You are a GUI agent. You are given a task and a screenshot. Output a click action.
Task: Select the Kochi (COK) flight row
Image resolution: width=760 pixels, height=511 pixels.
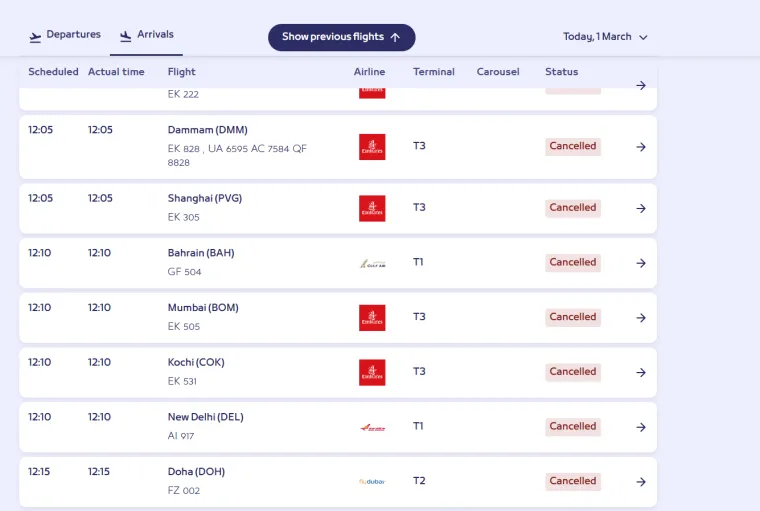pyautogui.click(x=196, y=362)
